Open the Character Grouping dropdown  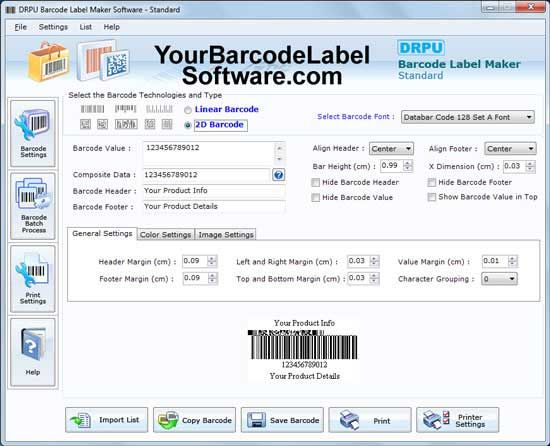tap(499, 279)
